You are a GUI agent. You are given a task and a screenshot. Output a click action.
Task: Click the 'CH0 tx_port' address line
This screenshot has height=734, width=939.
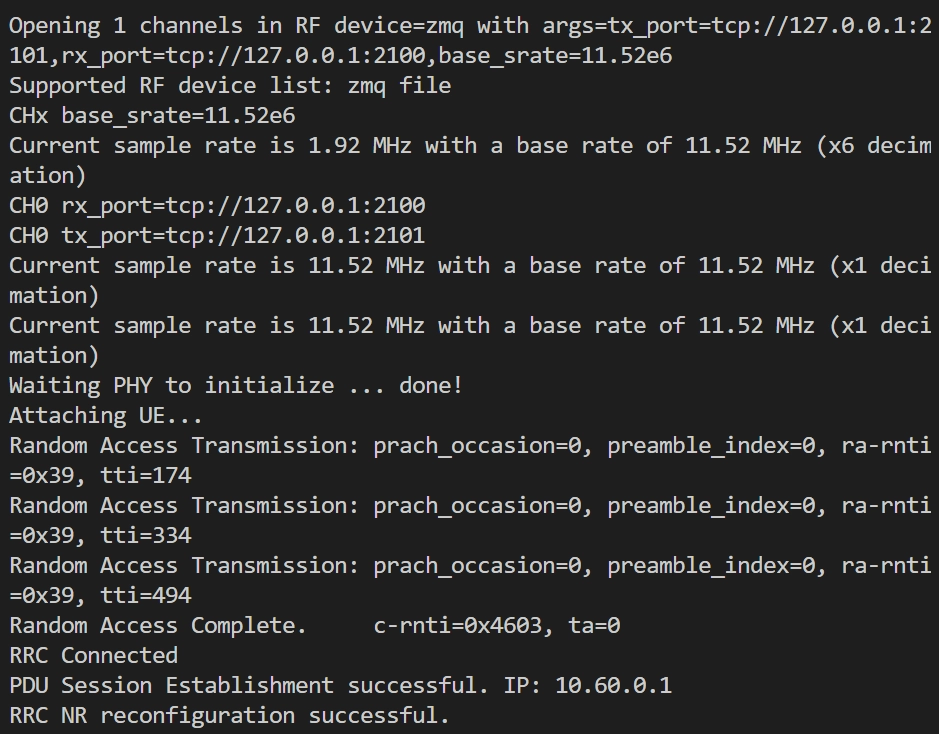point(217,235)
